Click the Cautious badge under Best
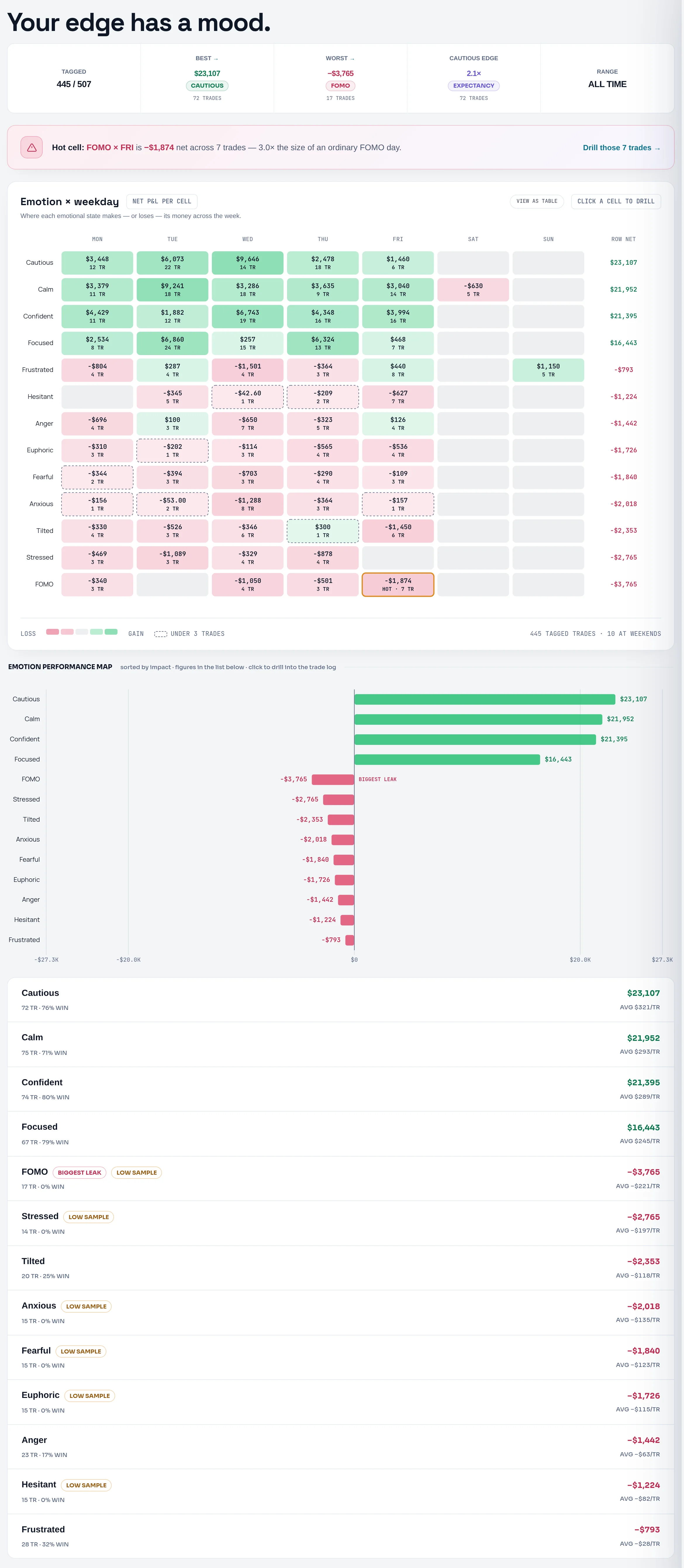This screenshot has height=1568, width=684. [x=207, y=86]
